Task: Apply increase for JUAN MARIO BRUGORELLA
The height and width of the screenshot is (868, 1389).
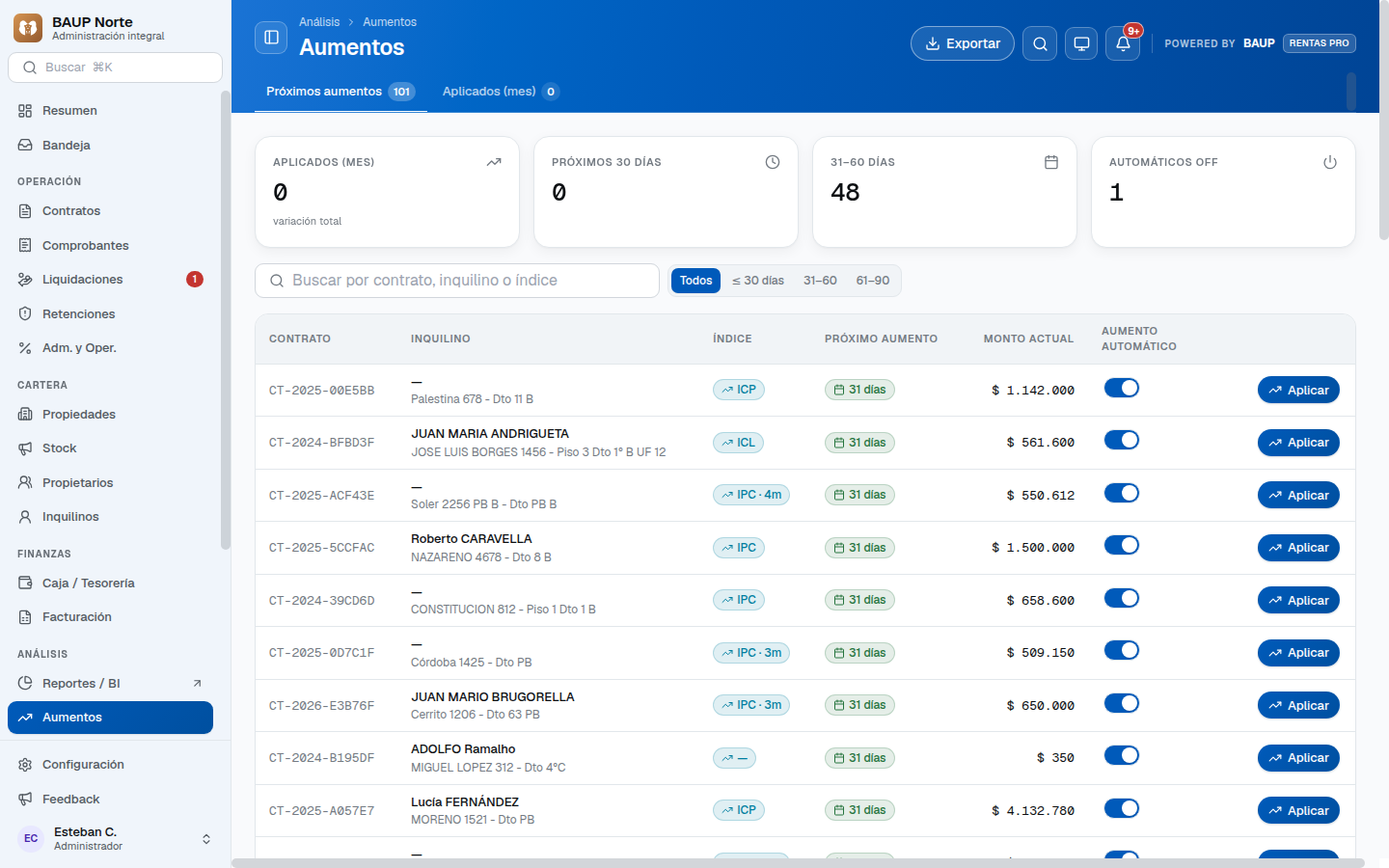Action: point(1298,706)
